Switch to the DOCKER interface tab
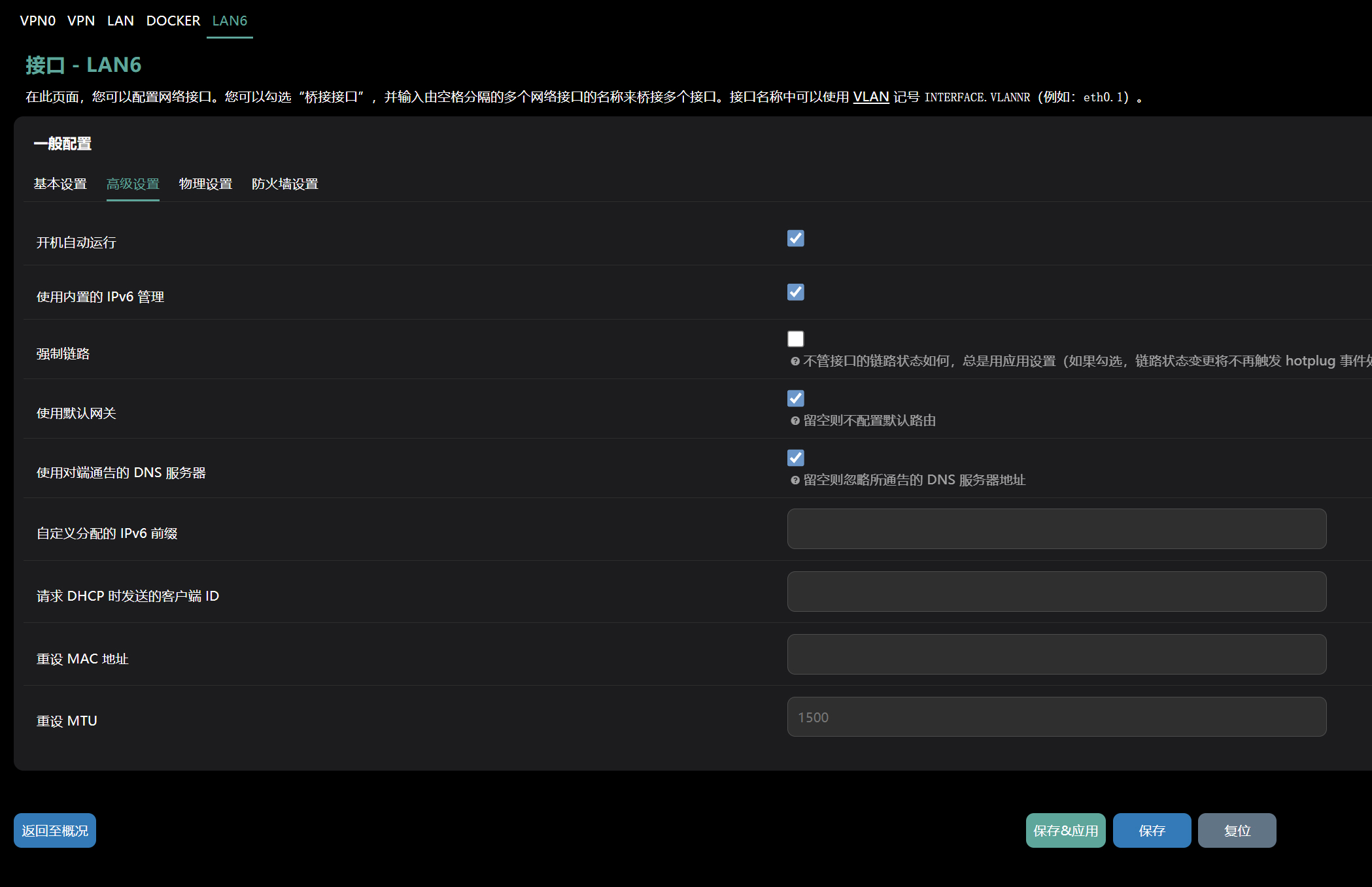This screenshot has width=1372, height=887. click(x=173, y=21)
